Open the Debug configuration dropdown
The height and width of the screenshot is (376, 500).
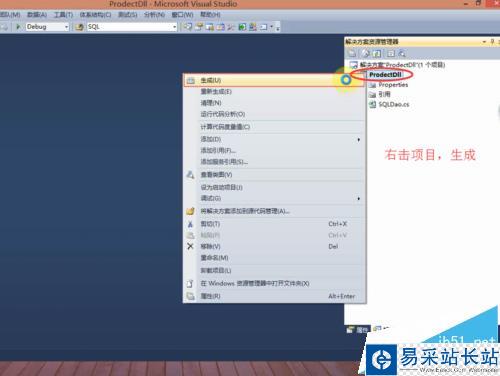coord(66,27)
